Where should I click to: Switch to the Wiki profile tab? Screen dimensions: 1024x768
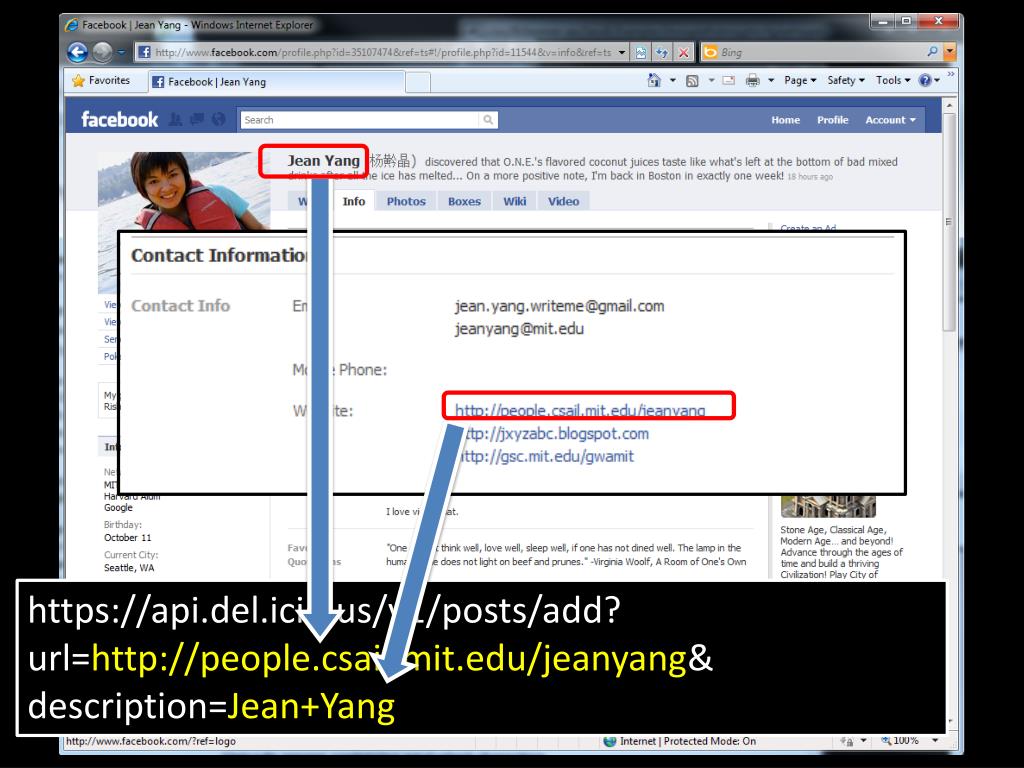[515, 201]
